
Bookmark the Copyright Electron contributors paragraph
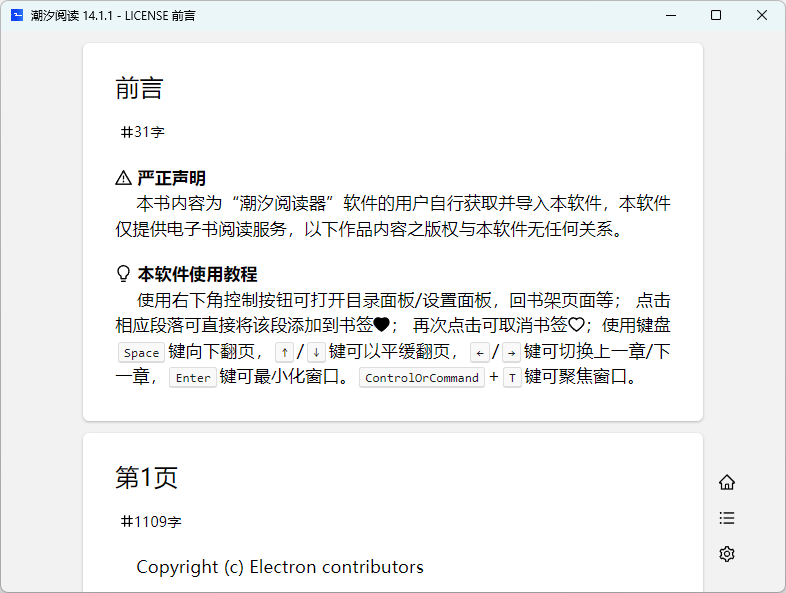coord(280,567)
